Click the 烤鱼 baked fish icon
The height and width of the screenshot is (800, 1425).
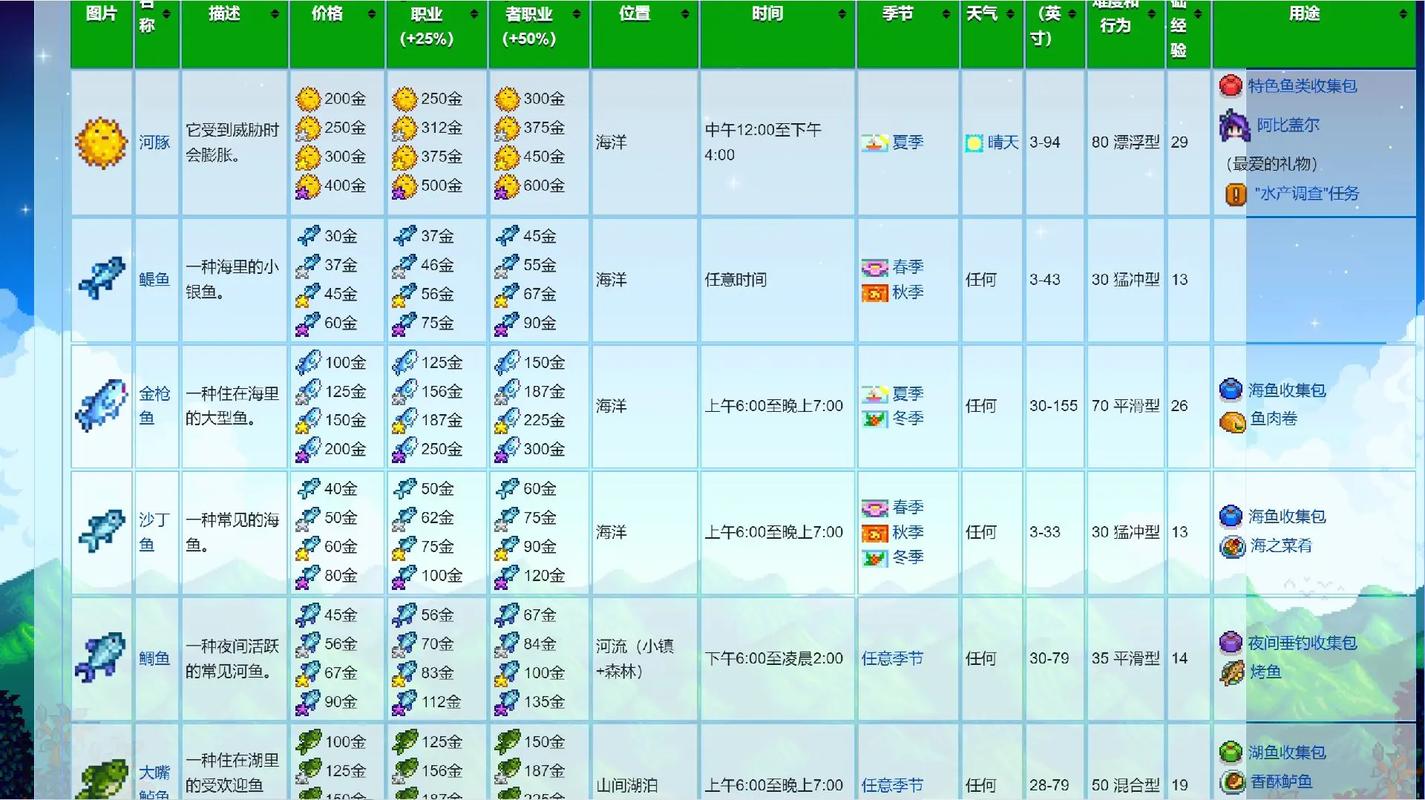pyautogui.click(x=1231, y=672)
